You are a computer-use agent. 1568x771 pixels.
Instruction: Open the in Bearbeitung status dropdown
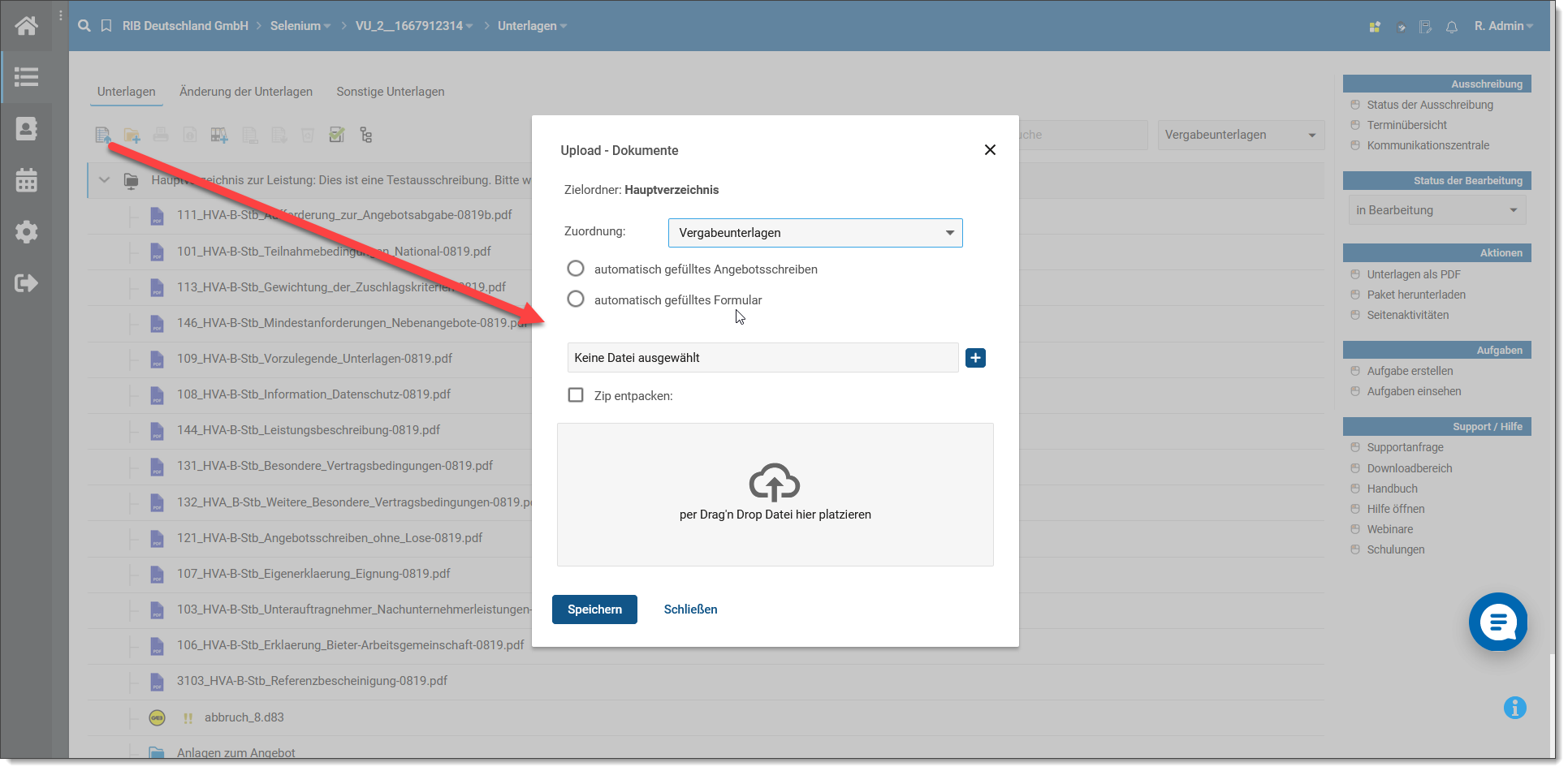coord(1436,210)
